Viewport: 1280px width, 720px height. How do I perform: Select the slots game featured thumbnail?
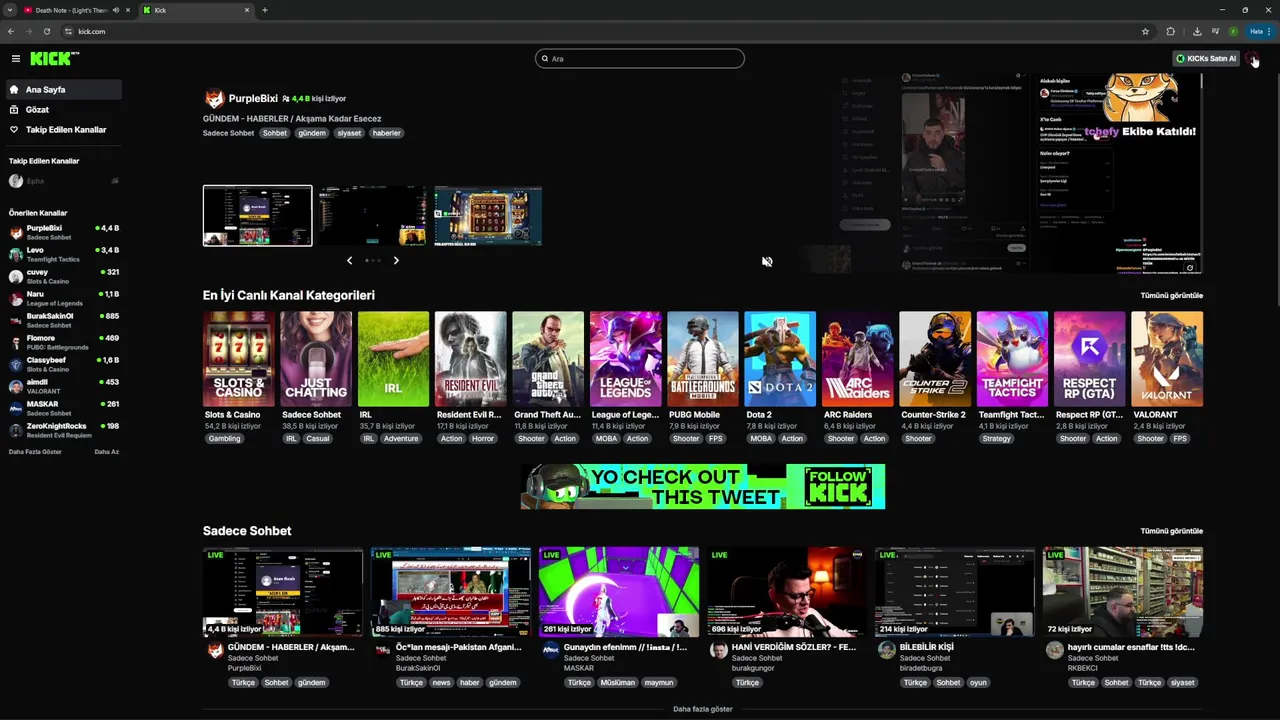click(x=488, y=215)
